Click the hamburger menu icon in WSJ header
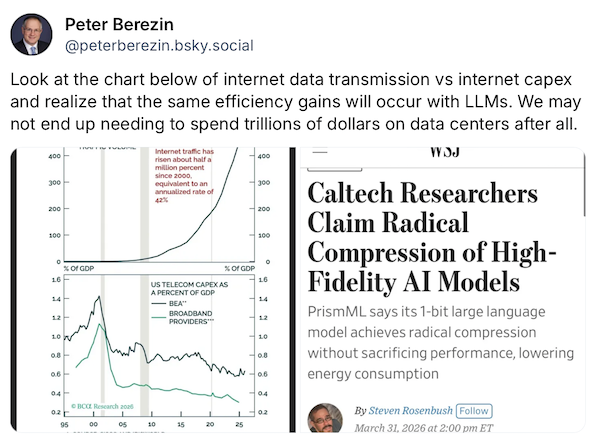 click(320, 151)
